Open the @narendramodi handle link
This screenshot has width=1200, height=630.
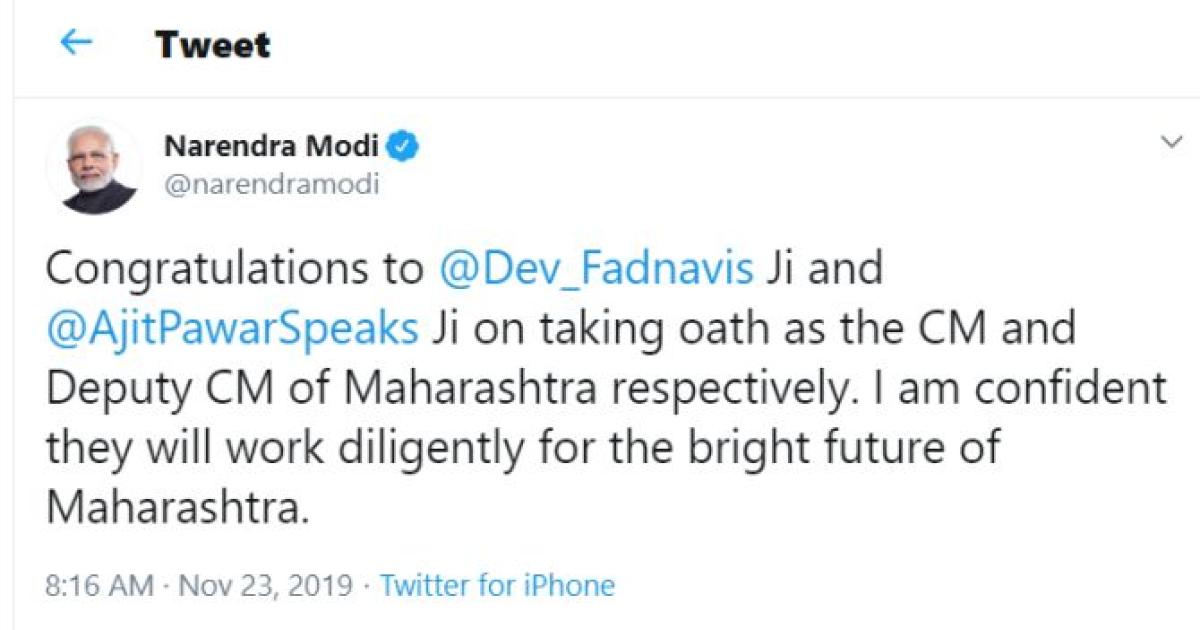click(270, 185)
